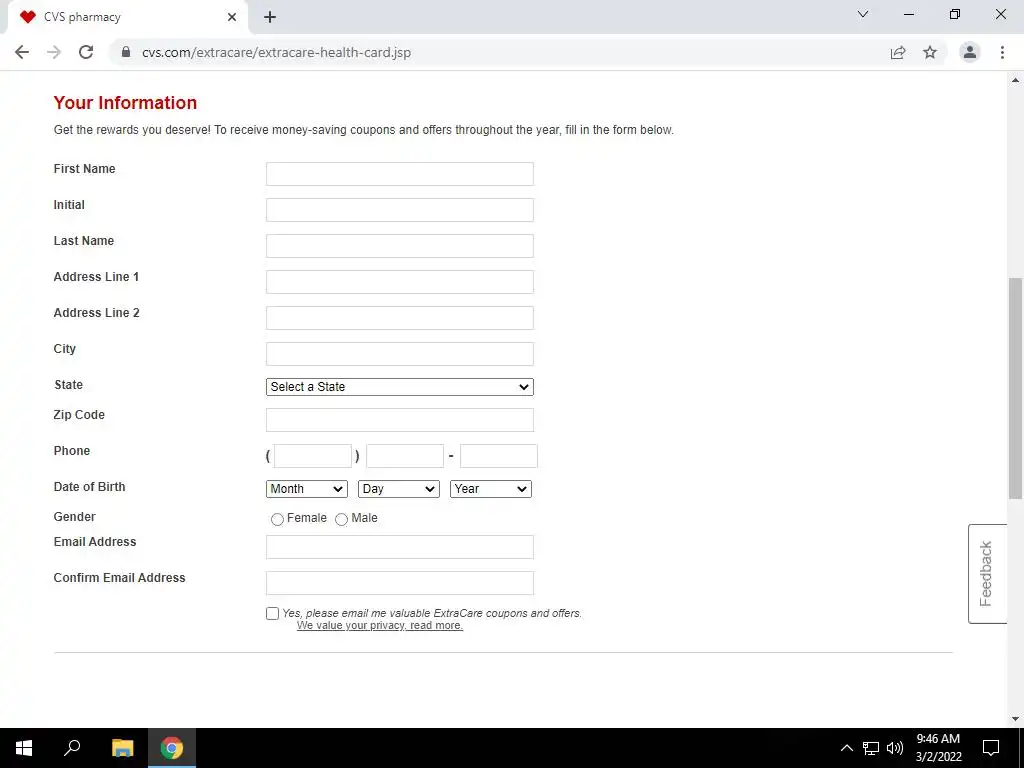Click the address bar URL
1024x768 pixels.
pyautogui.click(x=276, y=52)
